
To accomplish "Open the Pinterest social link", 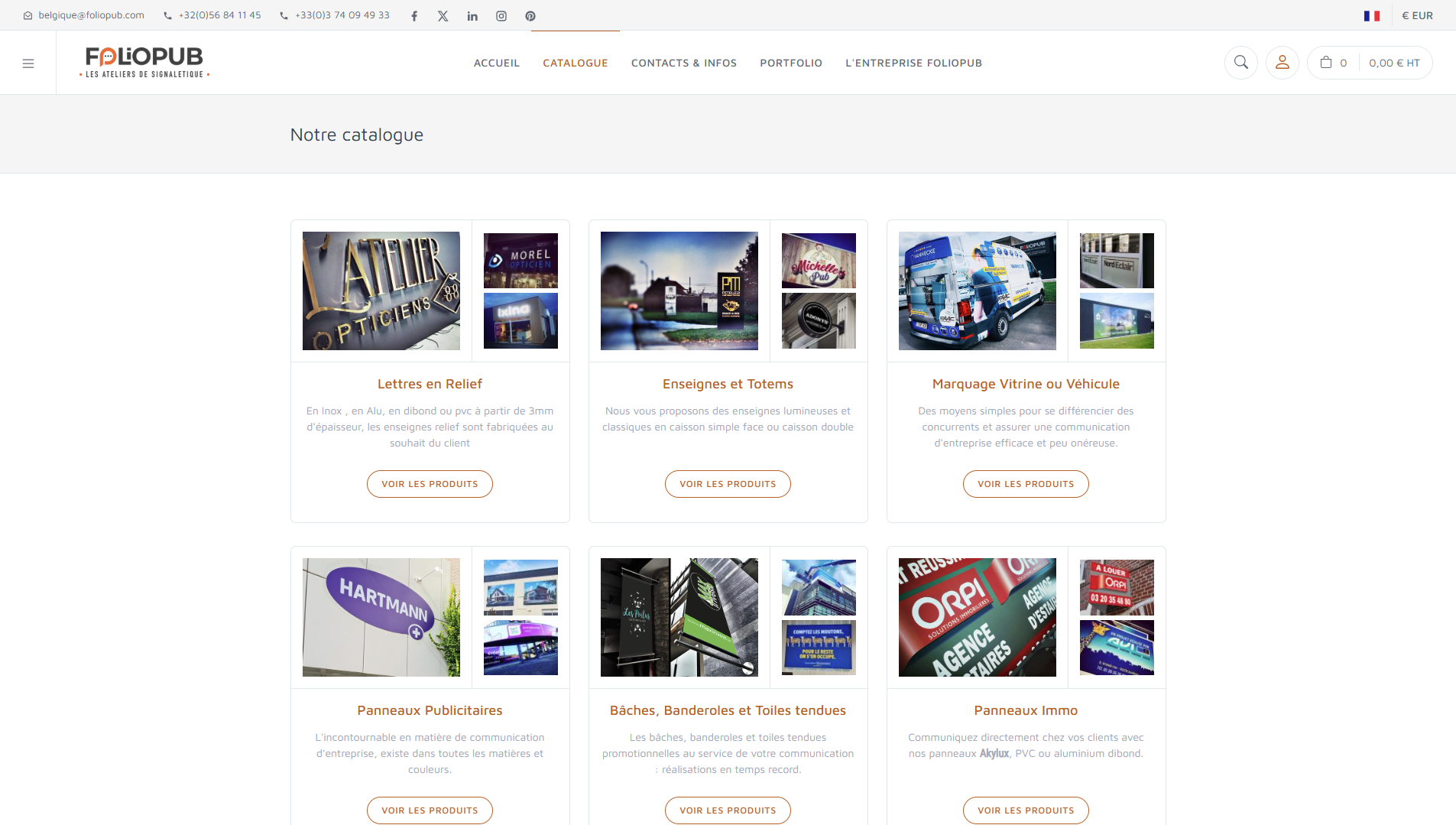I will tap(530, 16).
